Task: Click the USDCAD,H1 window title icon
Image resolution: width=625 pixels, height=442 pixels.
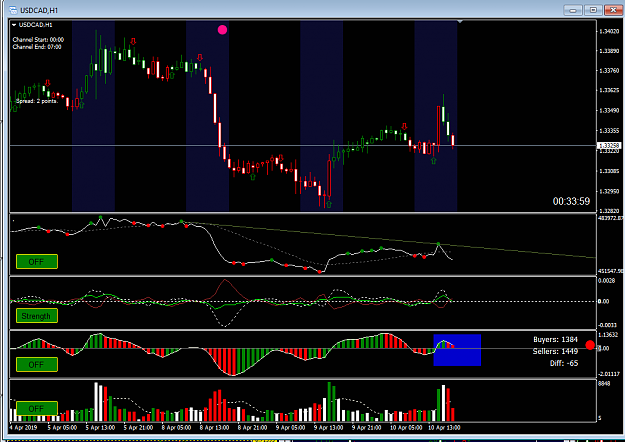Action: [13, 10]
